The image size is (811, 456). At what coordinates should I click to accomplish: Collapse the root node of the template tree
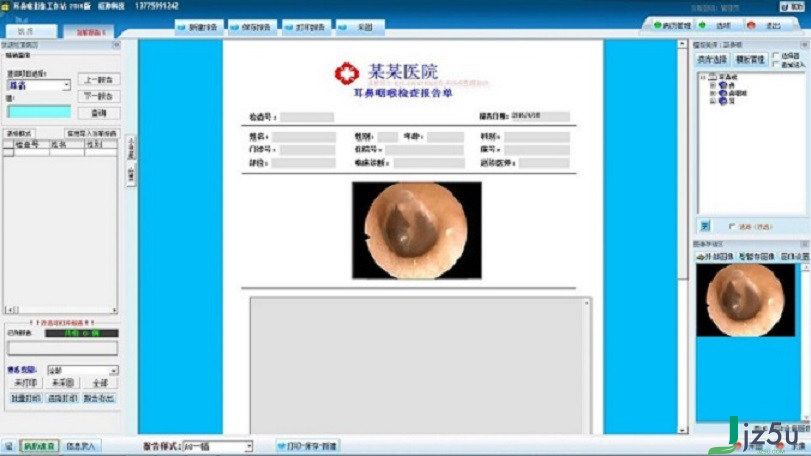tap(703, 78)
